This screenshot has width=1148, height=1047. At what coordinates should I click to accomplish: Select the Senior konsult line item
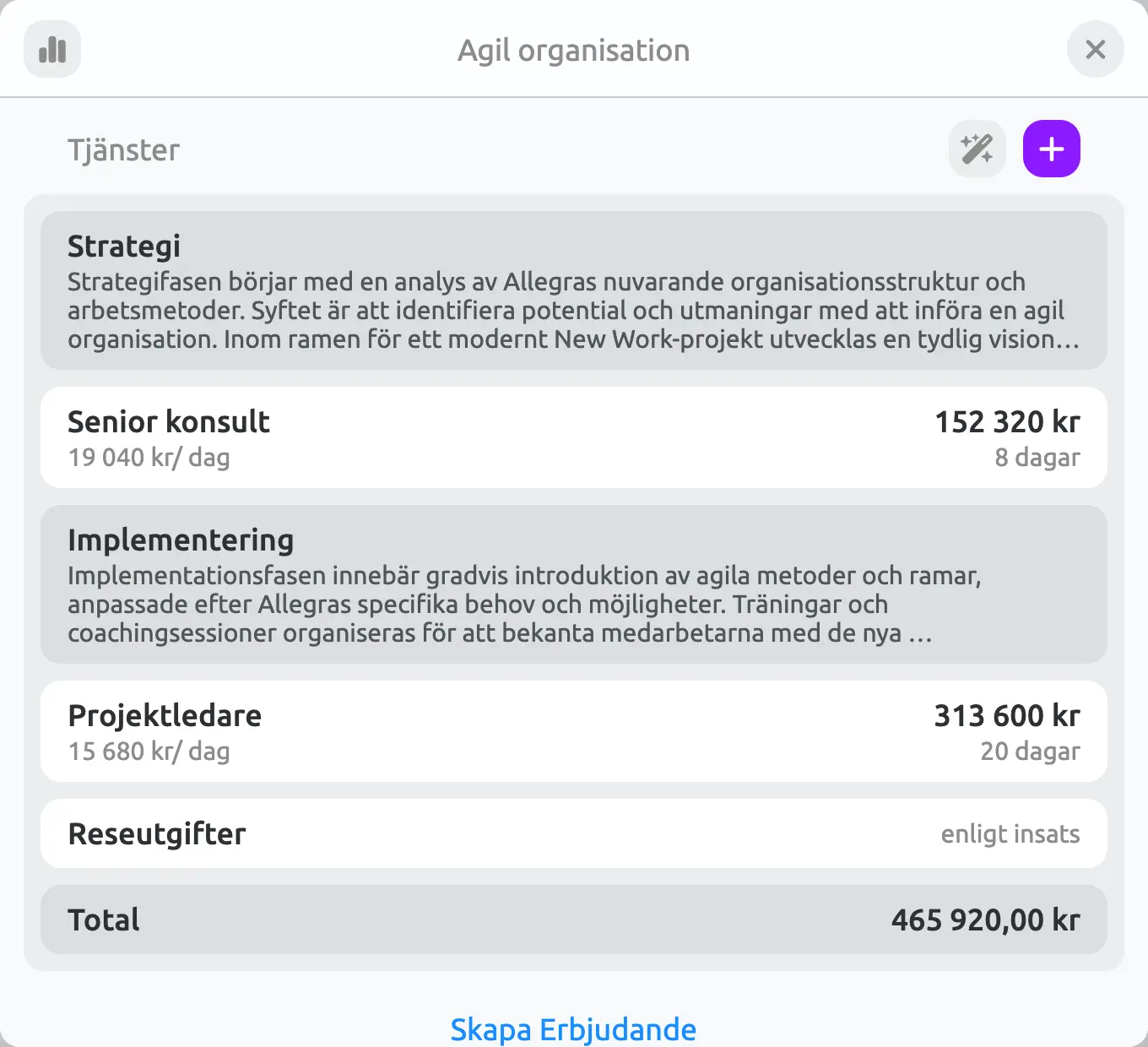point(574,437)
